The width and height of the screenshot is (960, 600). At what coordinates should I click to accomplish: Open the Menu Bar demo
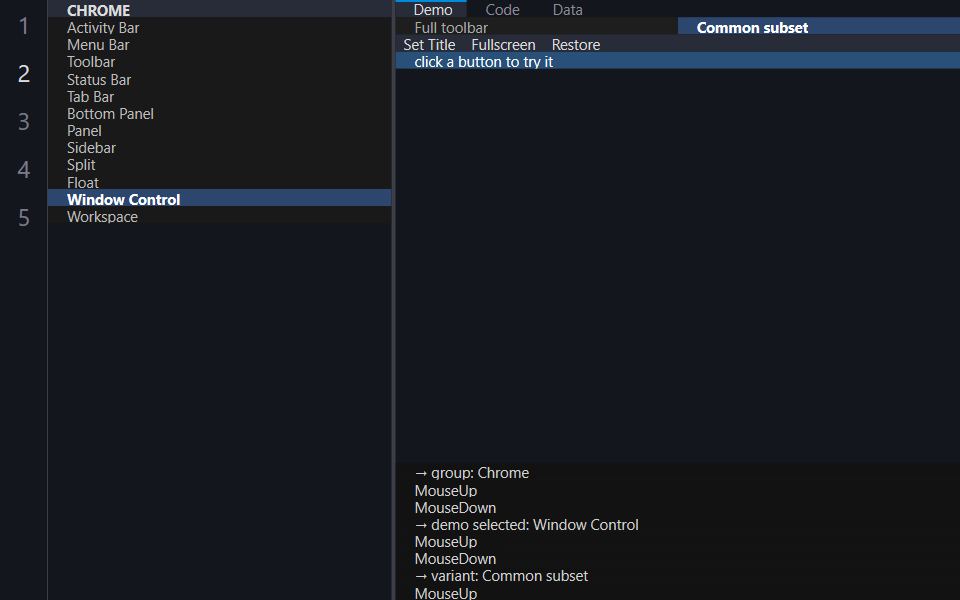pyautogui.click(x=219, y=45)
